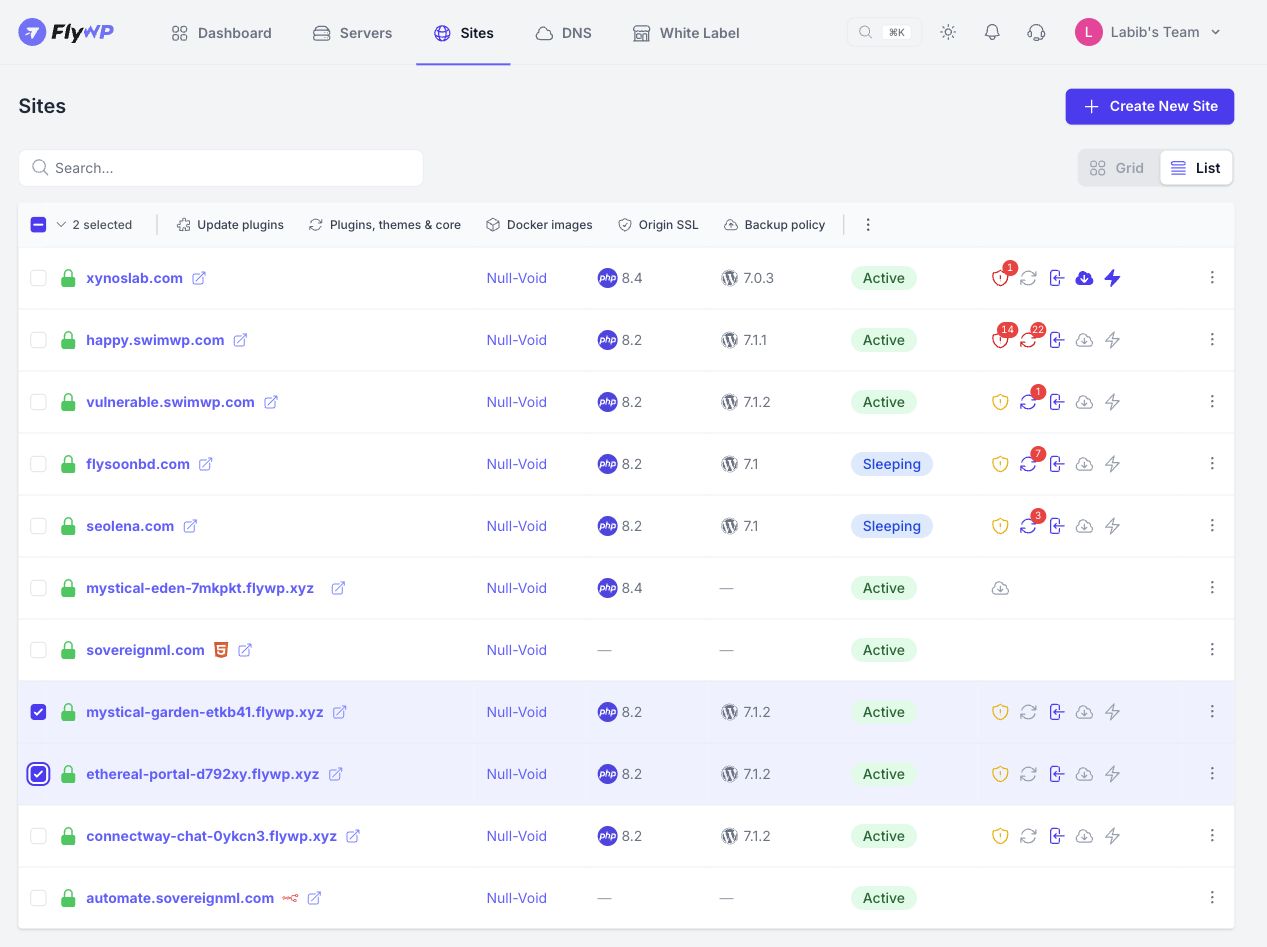Select the checkbox for happy.swimwp.com
Image resolution: width=1267 pixels, height=947 pixels.
pos(38,340)
